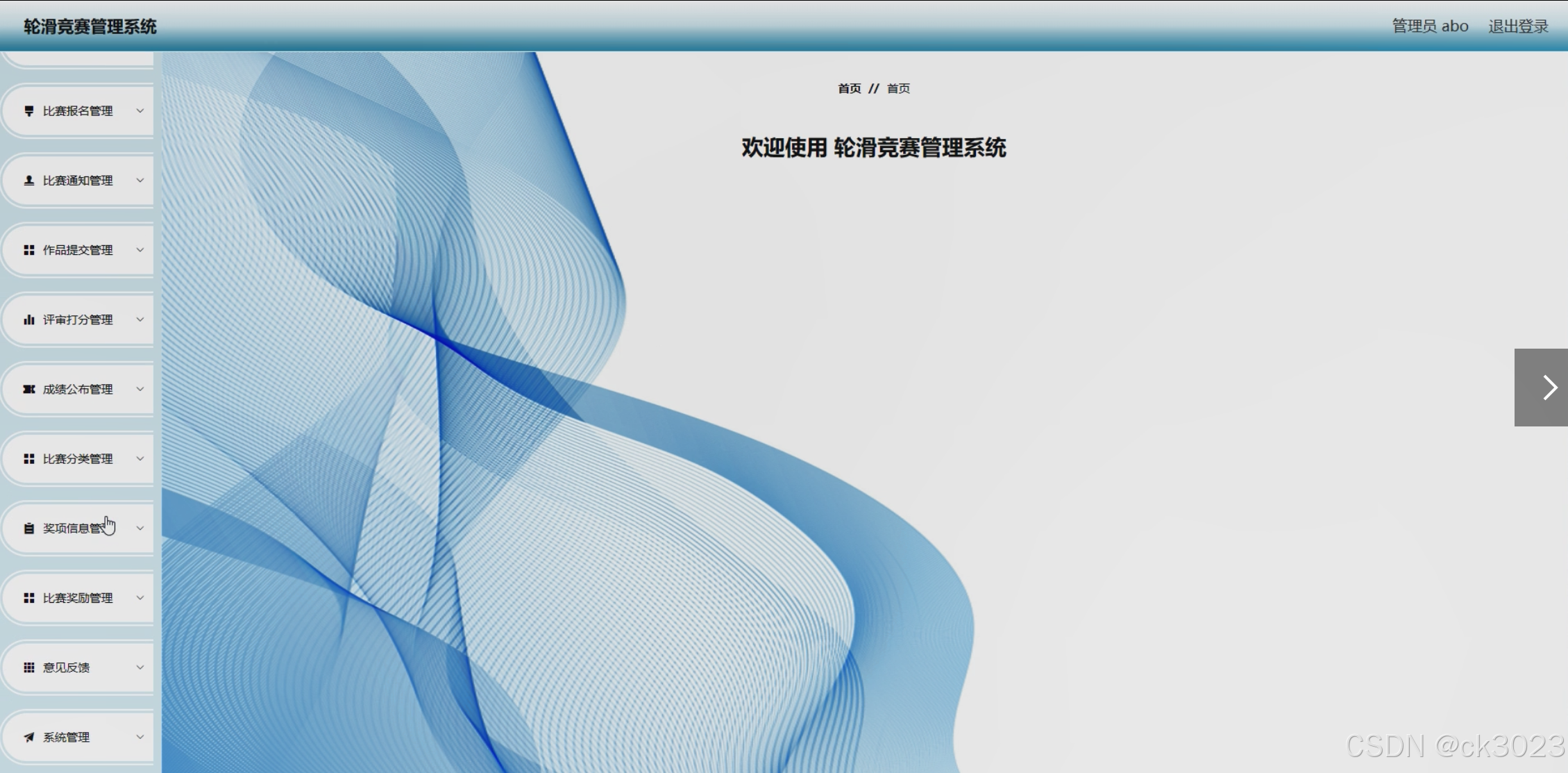The height and width of the screenshot is (773, 1568).
Task: Expand the 比赛分类管理 chevron arrow
Action: [140, 458]
